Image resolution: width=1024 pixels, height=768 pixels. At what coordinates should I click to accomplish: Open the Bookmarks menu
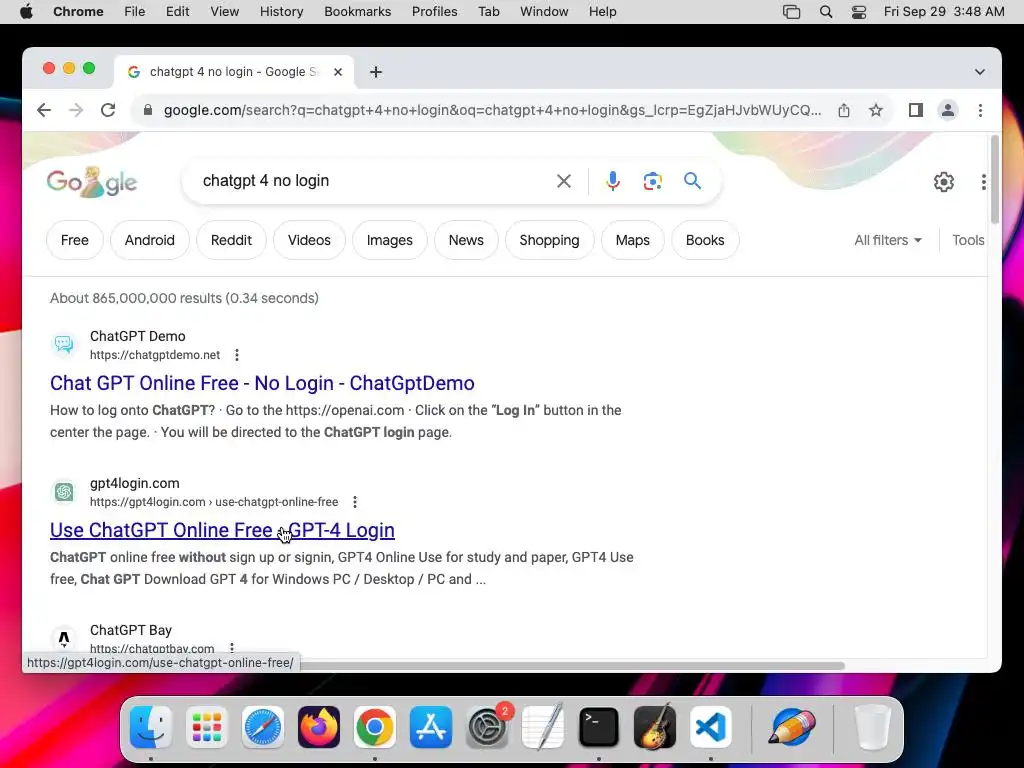click(357, 12)
